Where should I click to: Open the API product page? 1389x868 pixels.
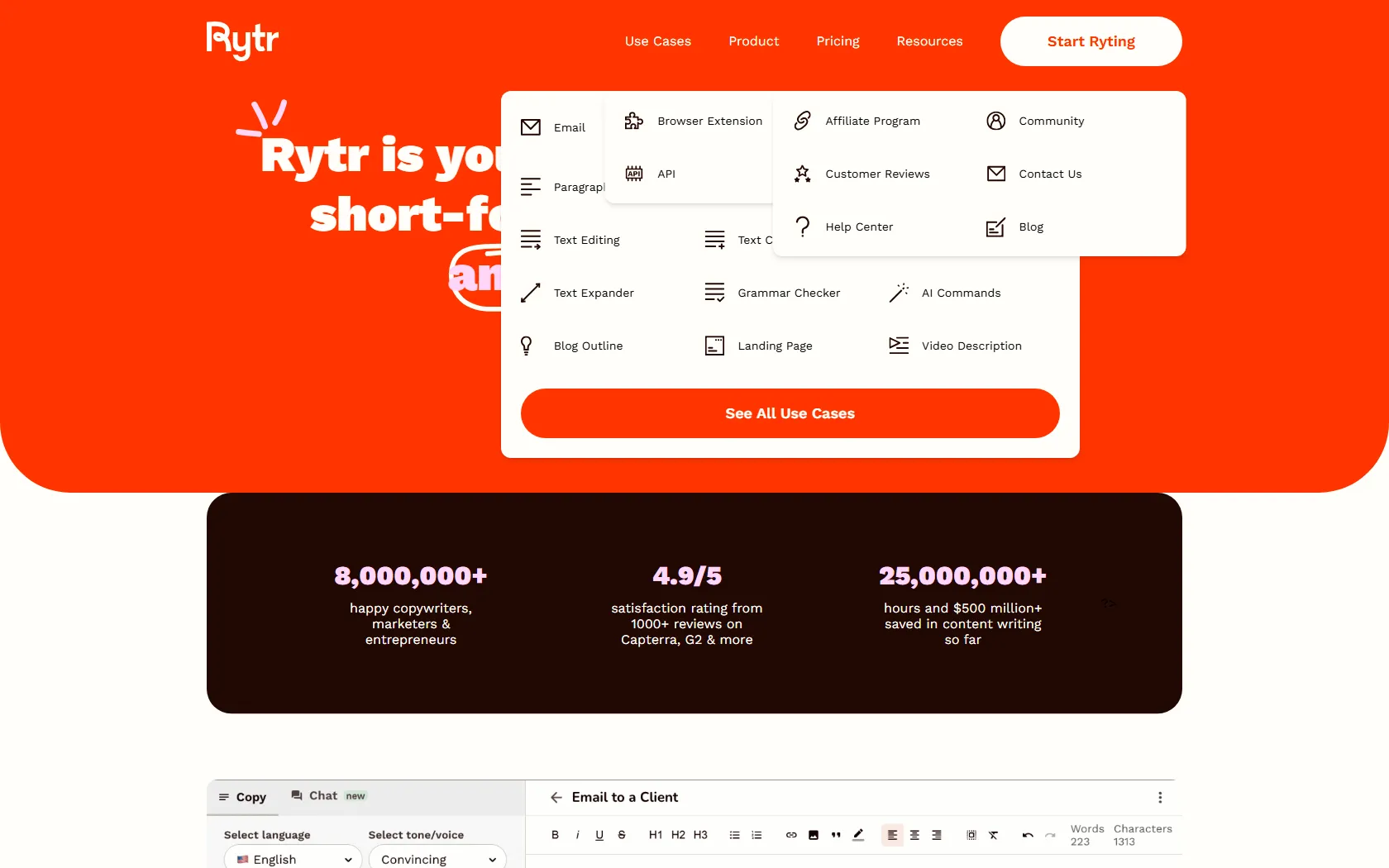tap(650, 174)
